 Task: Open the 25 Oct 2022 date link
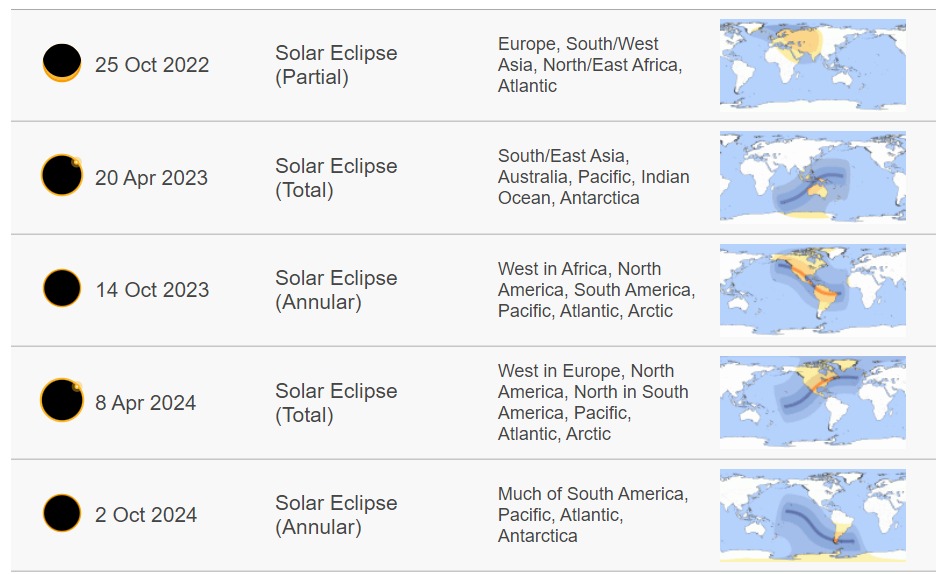152,64
